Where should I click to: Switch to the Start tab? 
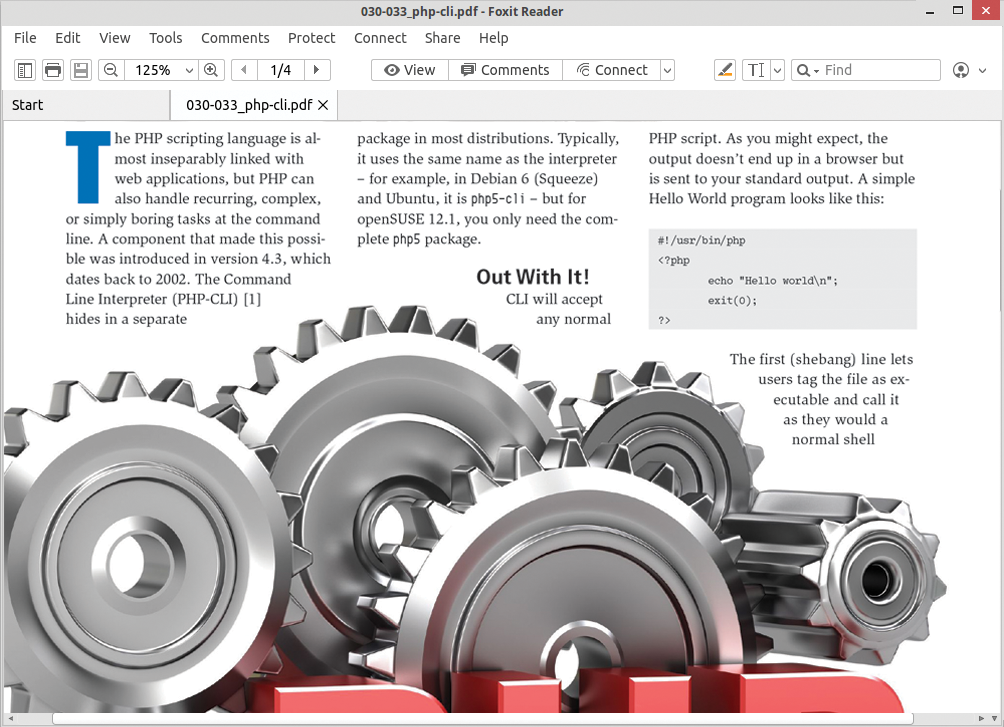pos(27,104)
